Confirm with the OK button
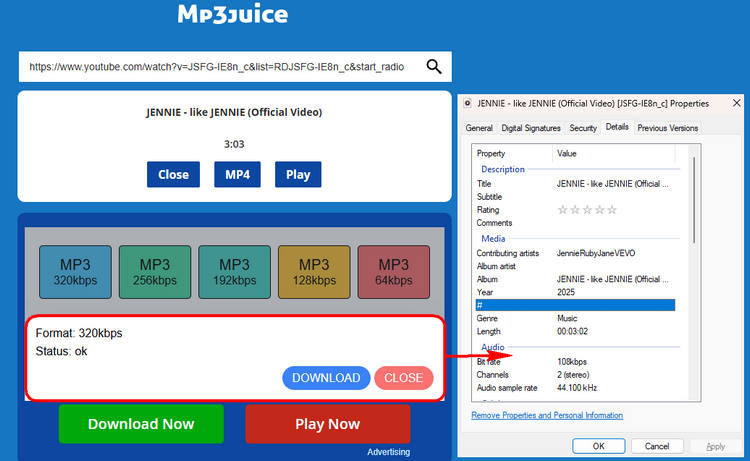 coord(598,446)
